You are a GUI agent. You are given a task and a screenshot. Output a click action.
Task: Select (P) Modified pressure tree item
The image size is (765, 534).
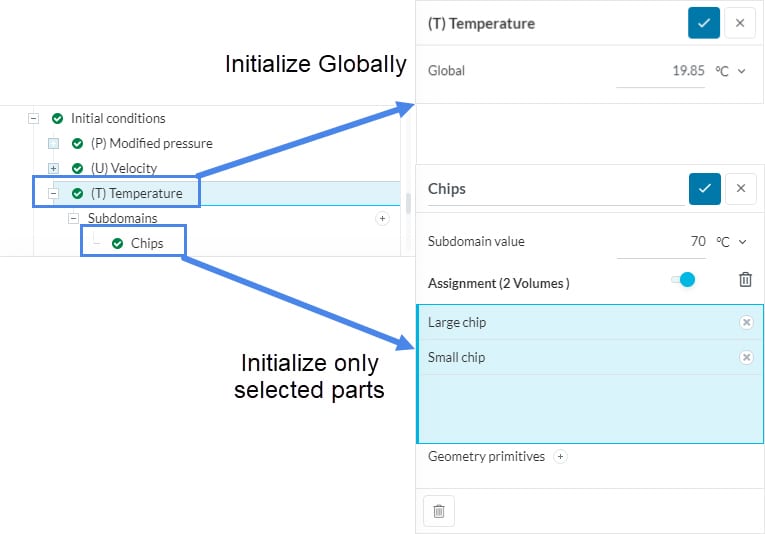(151, 143)
